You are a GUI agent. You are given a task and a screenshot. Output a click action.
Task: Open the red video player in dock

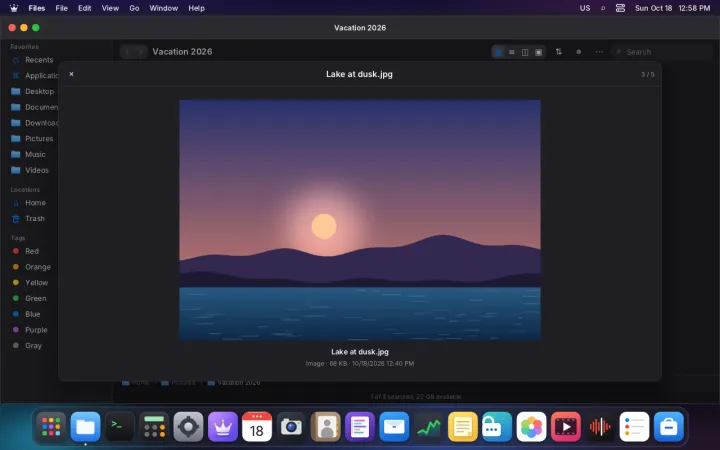click(566, 427)
